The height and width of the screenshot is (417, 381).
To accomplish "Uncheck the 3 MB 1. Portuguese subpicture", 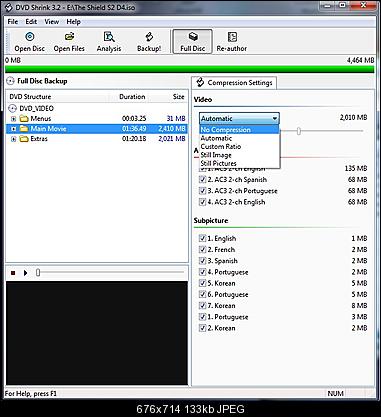I will pyautogui.click(x=202, y=317).
